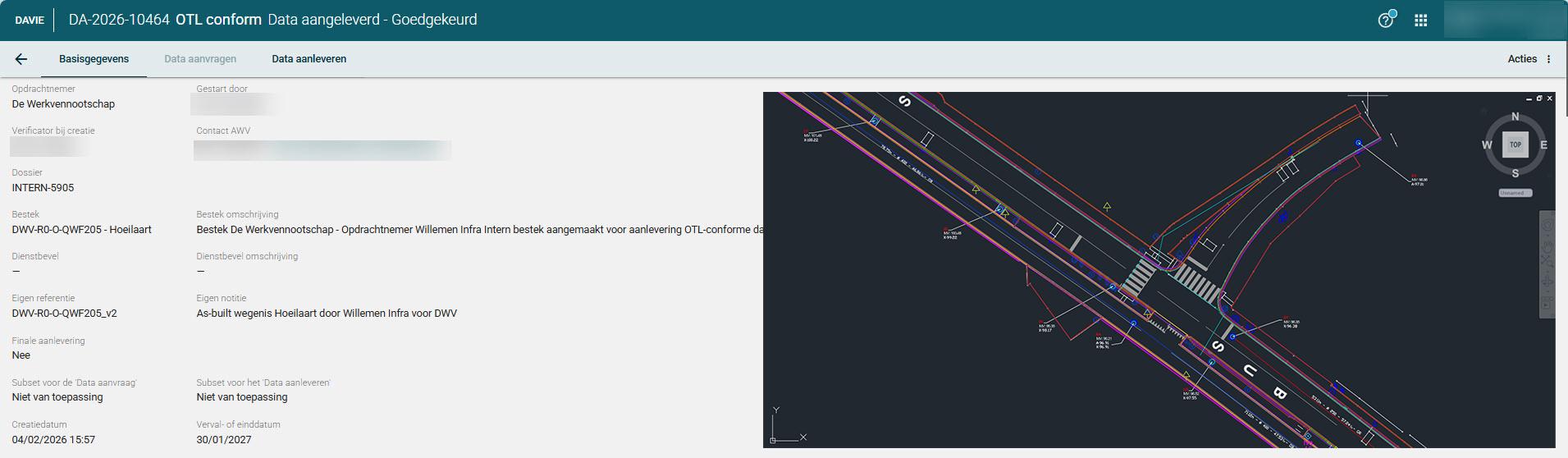1568x458 pixels.
Task: Open the apps grid launcher
Action: (x=1421, y=21)
